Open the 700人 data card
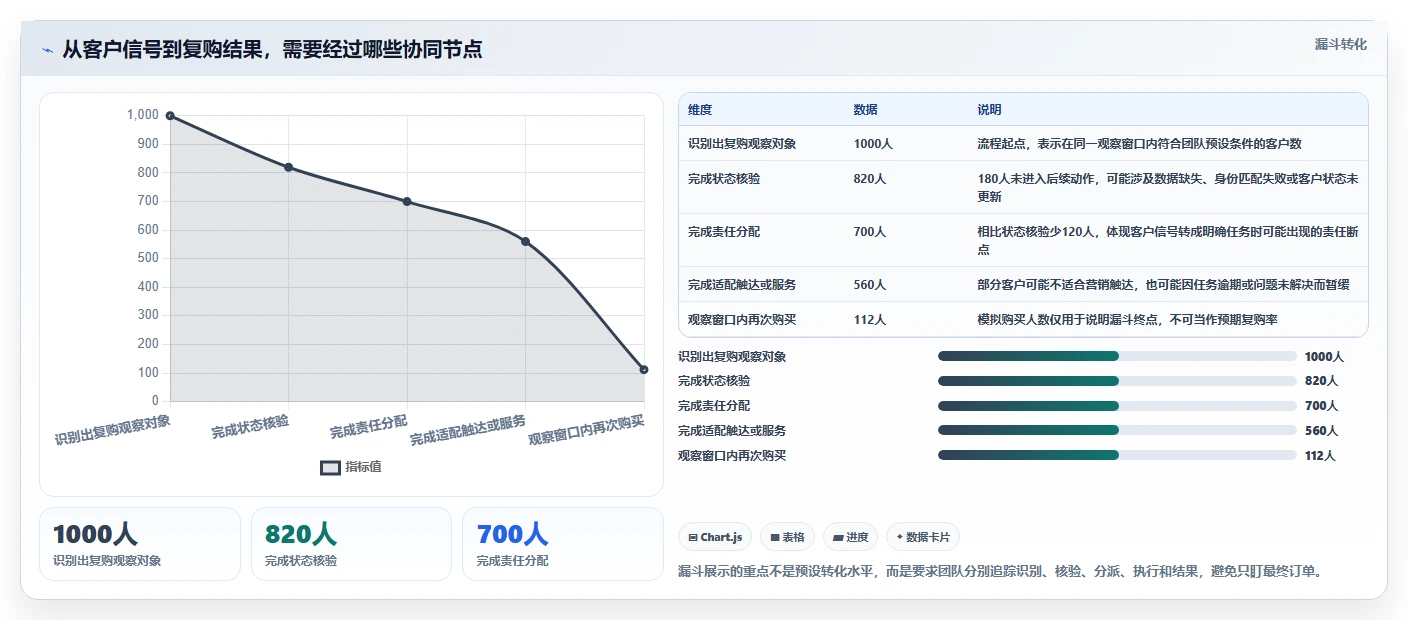The width and height of the screenshot is (1408, 620). (563, 544)
